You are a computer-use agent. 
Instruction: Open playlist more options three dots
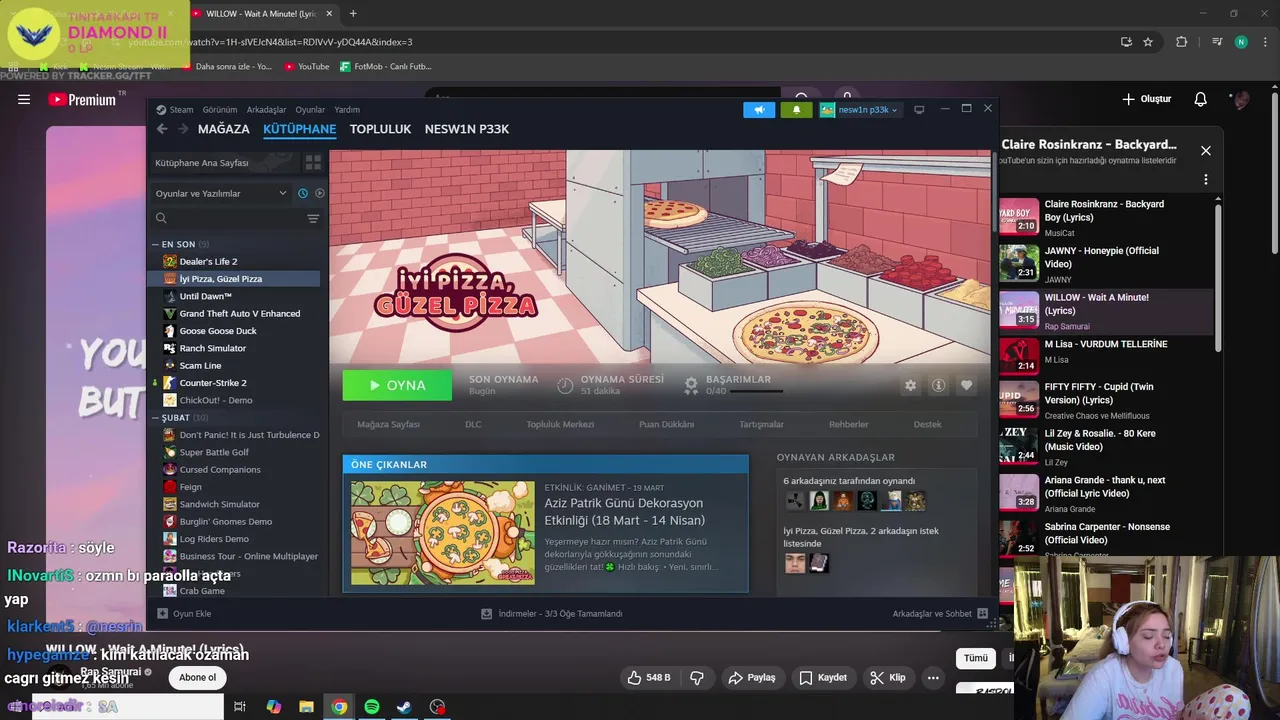point(1205,180)
